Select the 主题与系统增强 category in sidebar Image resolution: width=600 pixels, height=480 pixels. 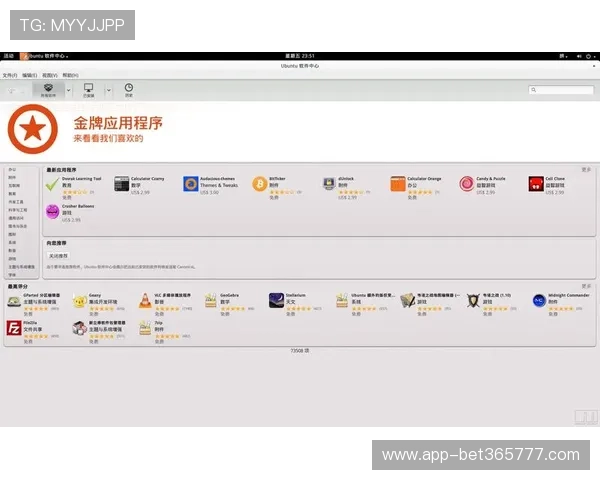21,267
